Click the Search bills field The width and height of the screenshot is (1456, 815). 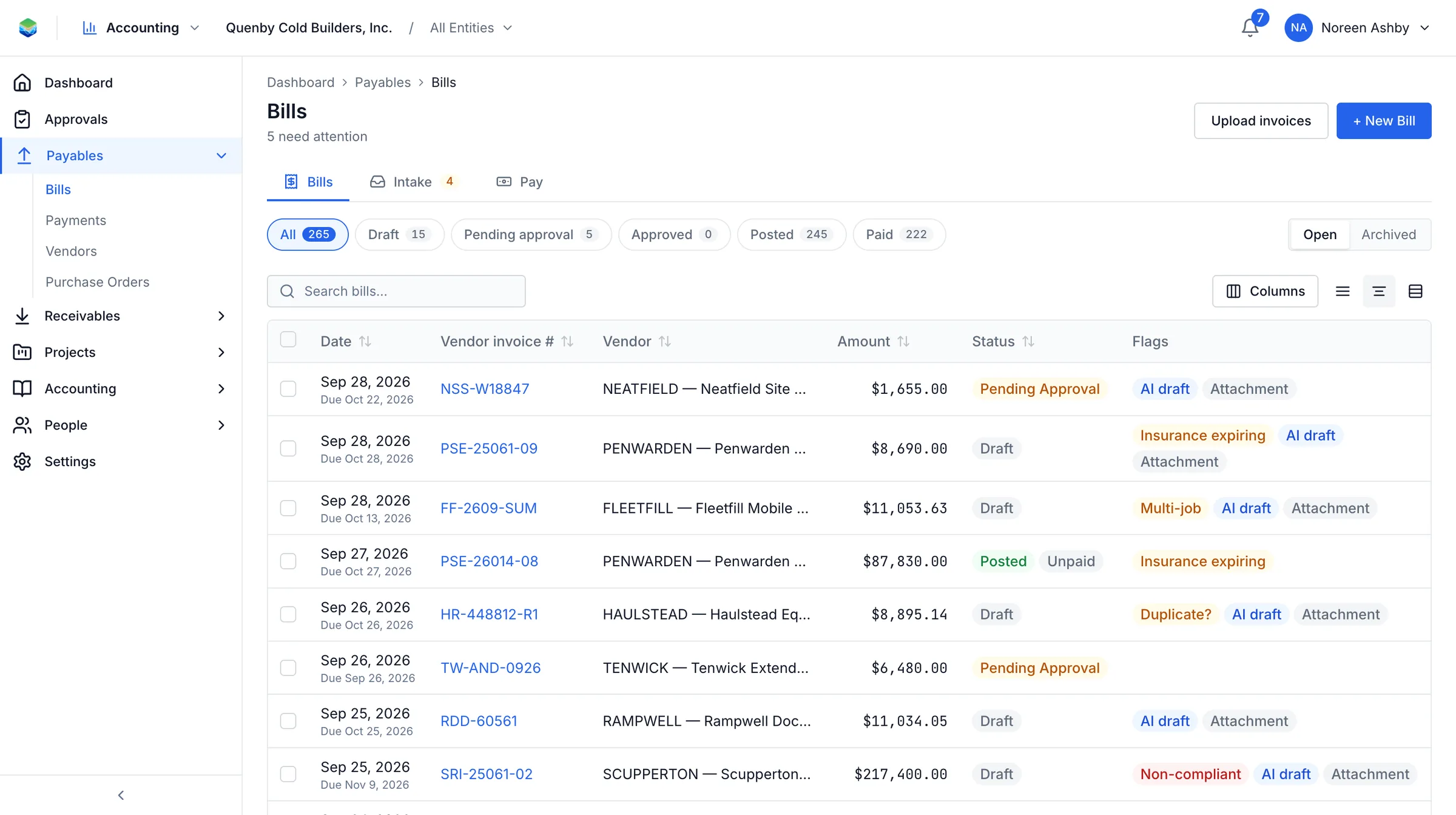[396, 291]
